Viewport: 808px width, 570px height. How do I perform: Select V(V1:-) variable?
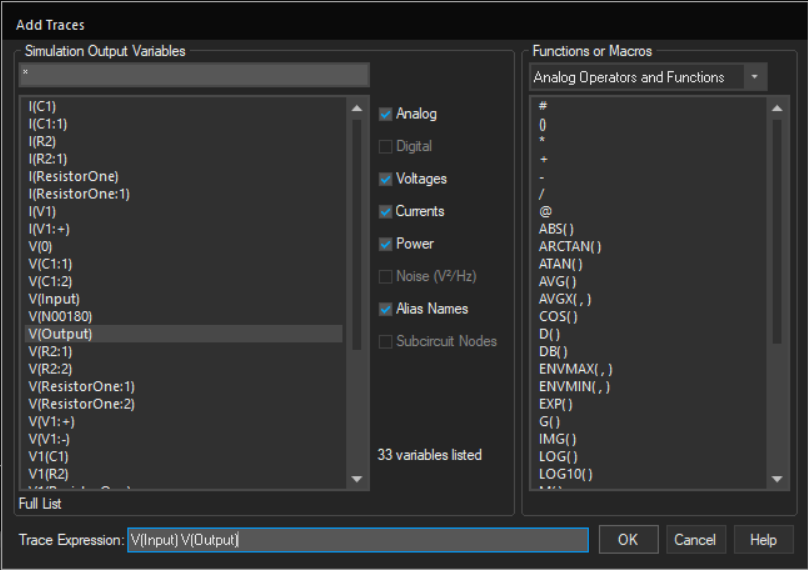pyautogui.click(x=49, y=439)
